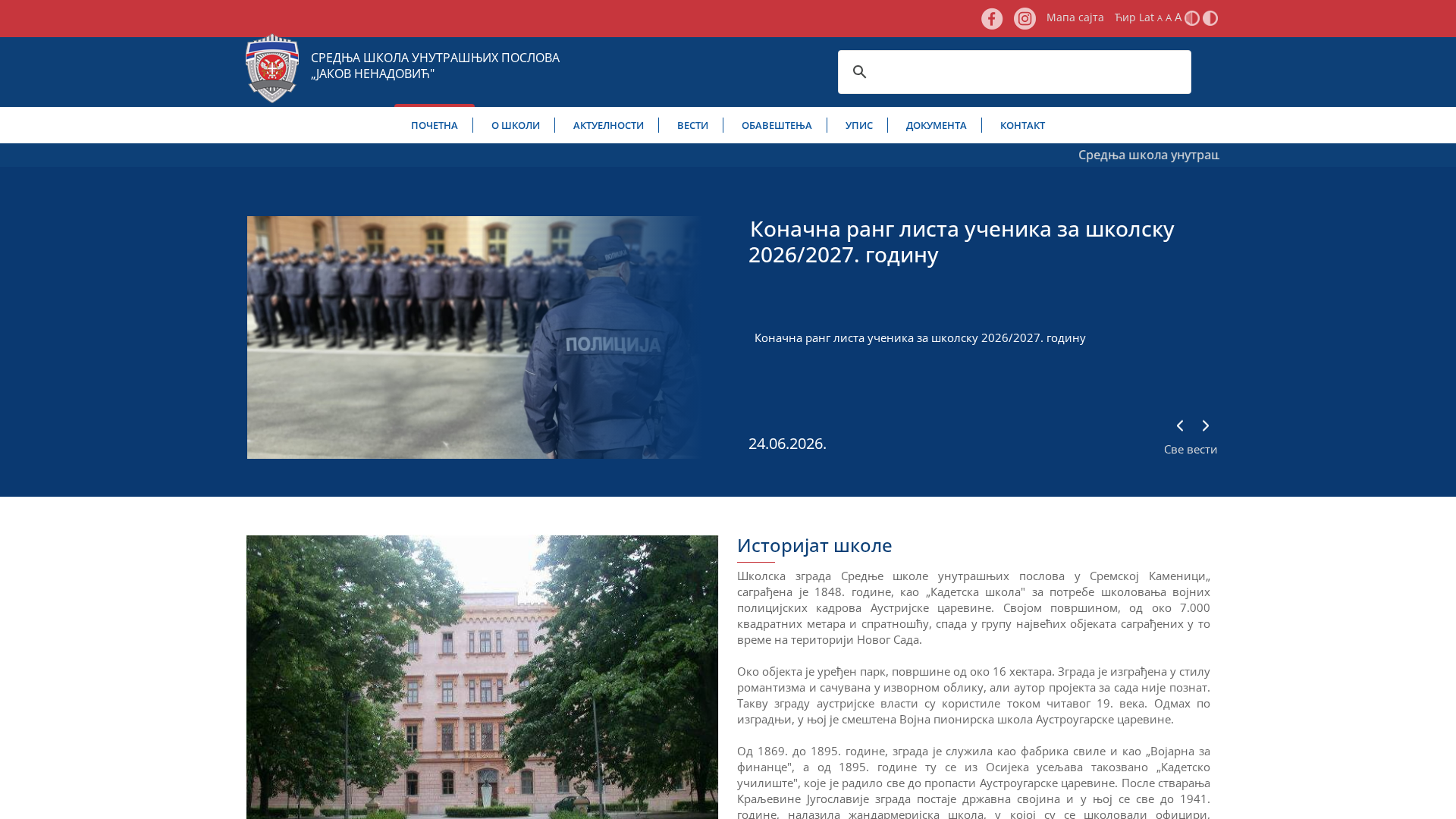1456x819 pixels.
Task: Click the school building photo
Action: 482,677
